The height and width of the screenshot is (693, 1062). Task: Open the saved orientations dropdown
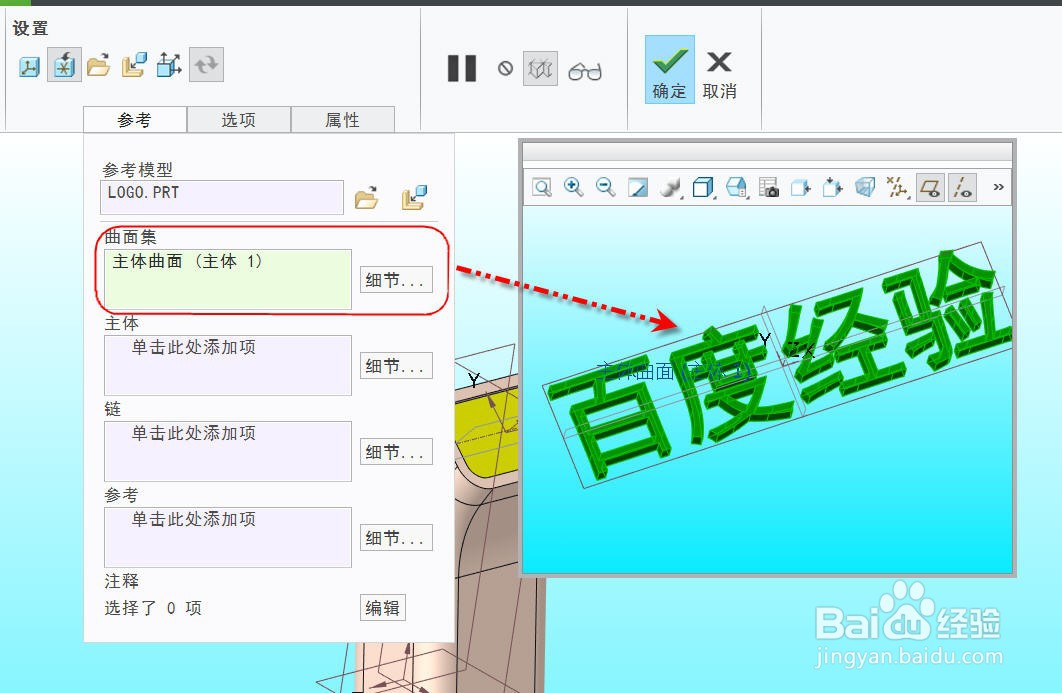point(736,188)
